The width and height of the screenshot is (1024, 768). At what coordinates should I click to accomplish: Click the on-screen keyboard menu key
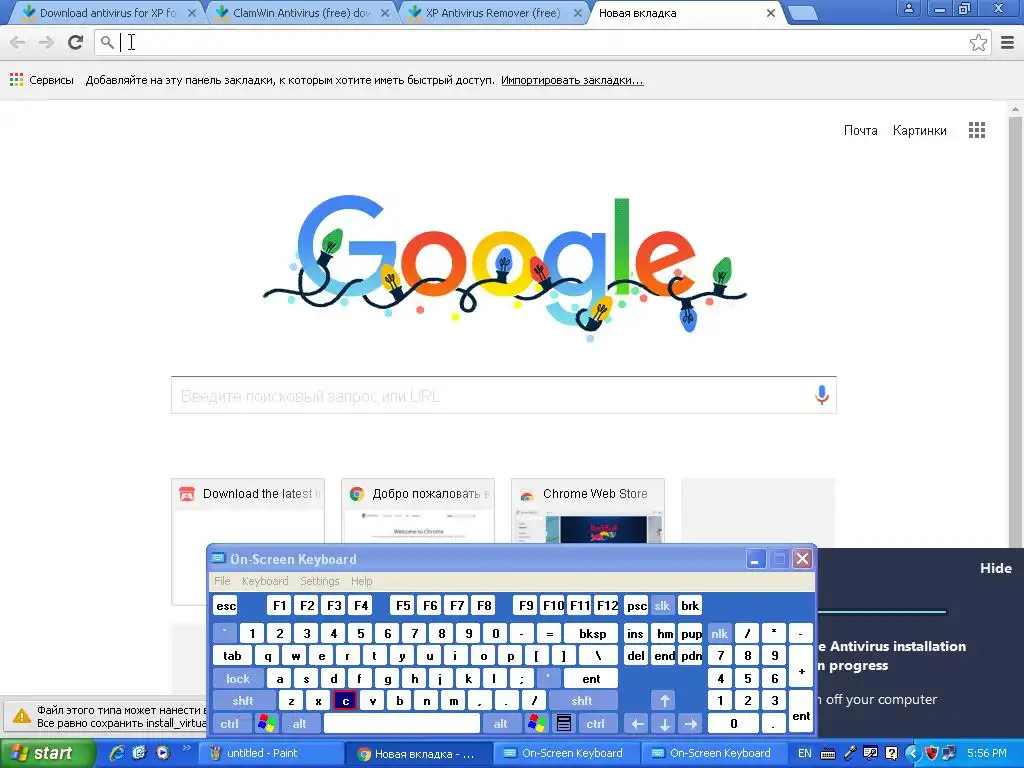[x=564, y=724]
